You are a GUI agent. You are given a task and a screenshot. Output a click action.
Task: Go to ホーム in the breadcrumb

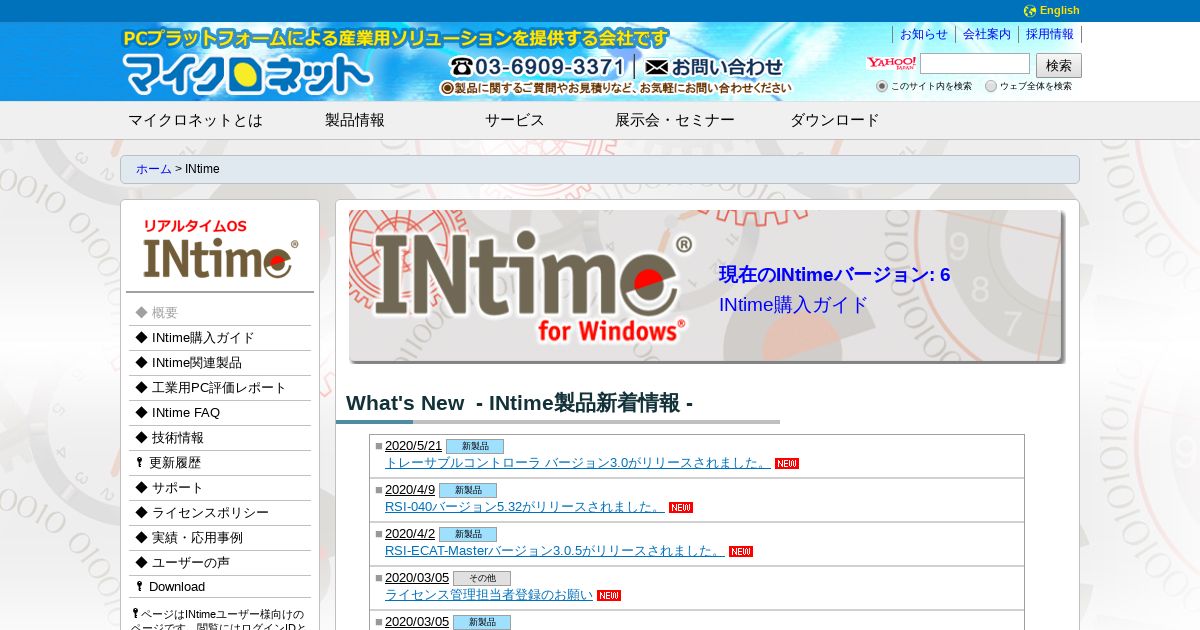[154, 169]
